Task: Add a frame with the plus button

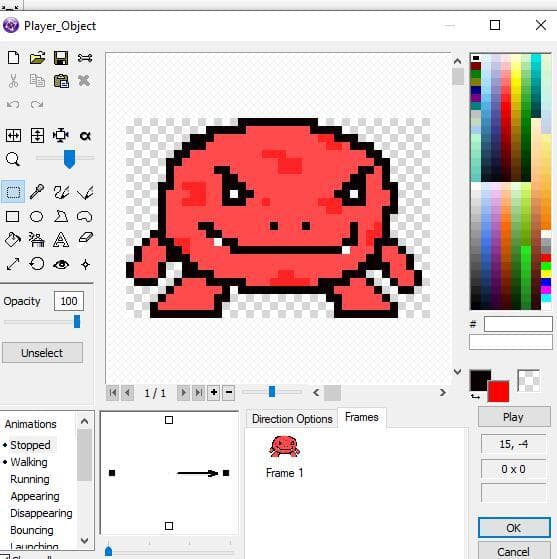Action: point(214,393)
